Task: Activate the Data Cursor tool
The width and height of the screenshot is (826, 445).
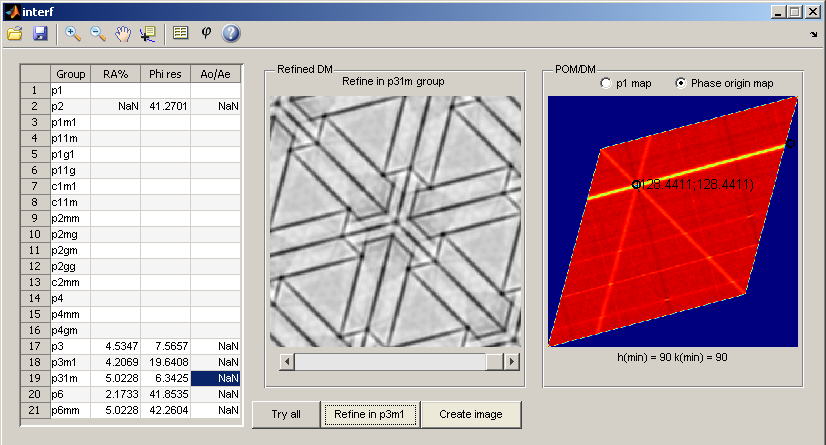Action: click(x=148, y=34)
